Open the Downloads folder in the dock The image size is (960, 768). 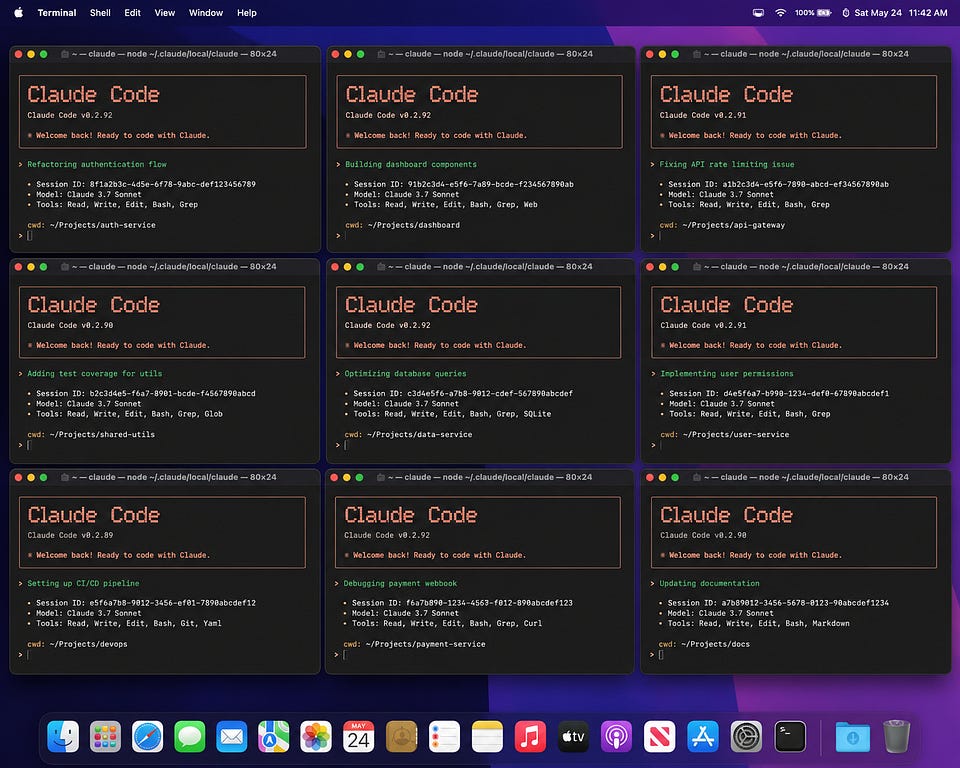click(853, 736)
